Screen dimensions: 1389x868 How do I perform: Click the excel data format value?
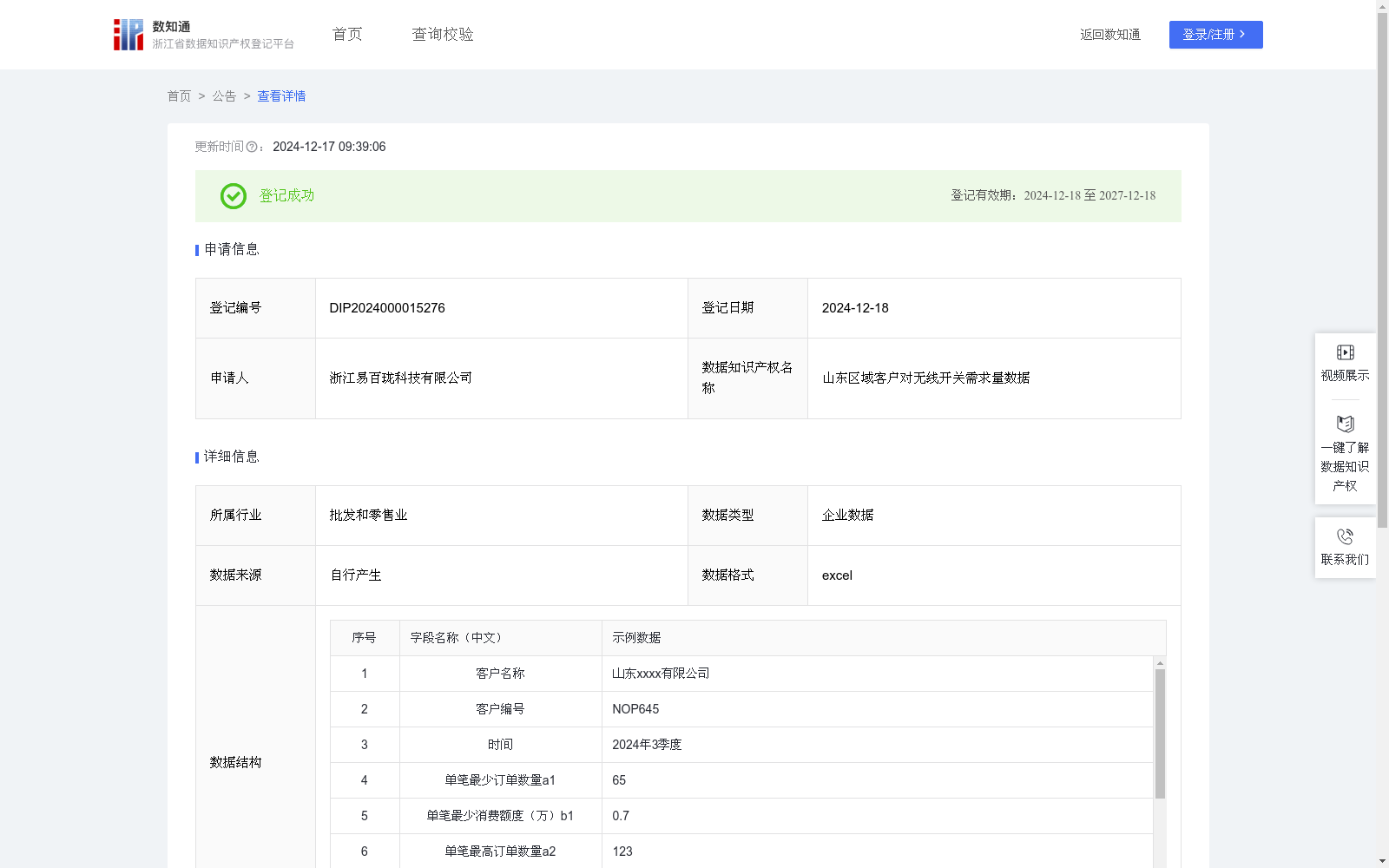click(x=837, y=575)
